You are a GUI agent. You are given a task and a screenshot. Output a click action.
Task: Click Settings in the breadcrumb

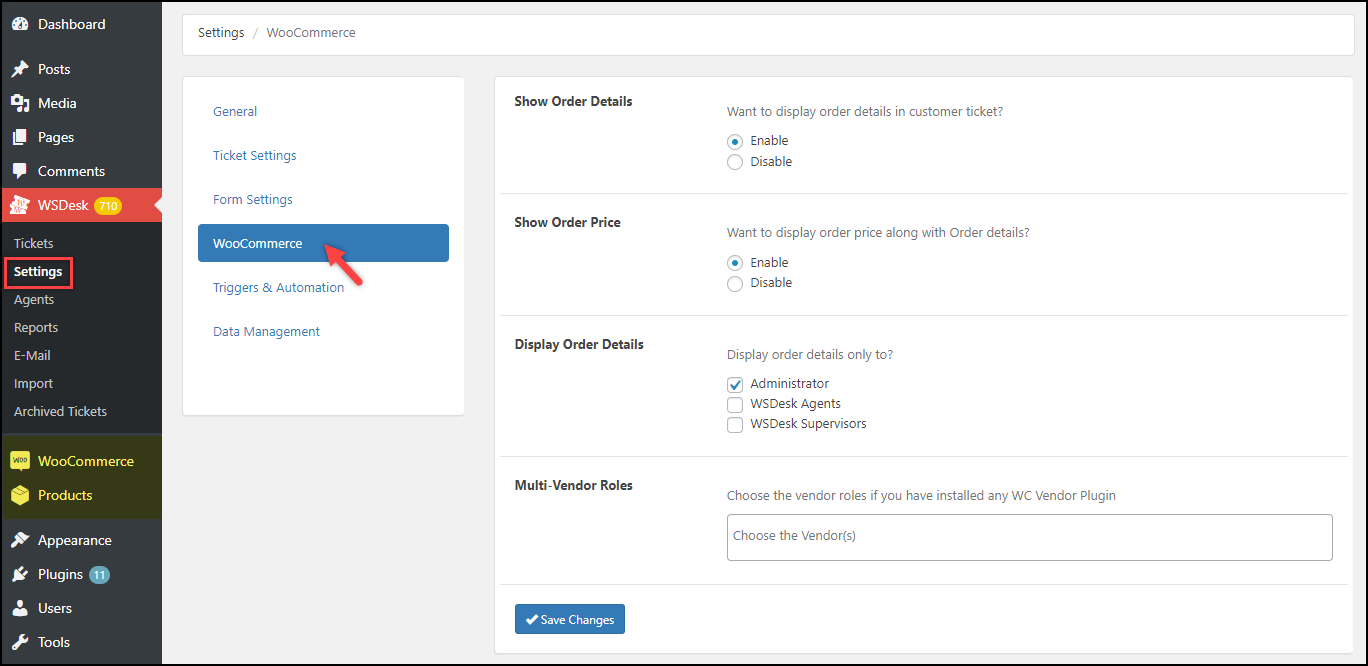(x=221, y=33)
